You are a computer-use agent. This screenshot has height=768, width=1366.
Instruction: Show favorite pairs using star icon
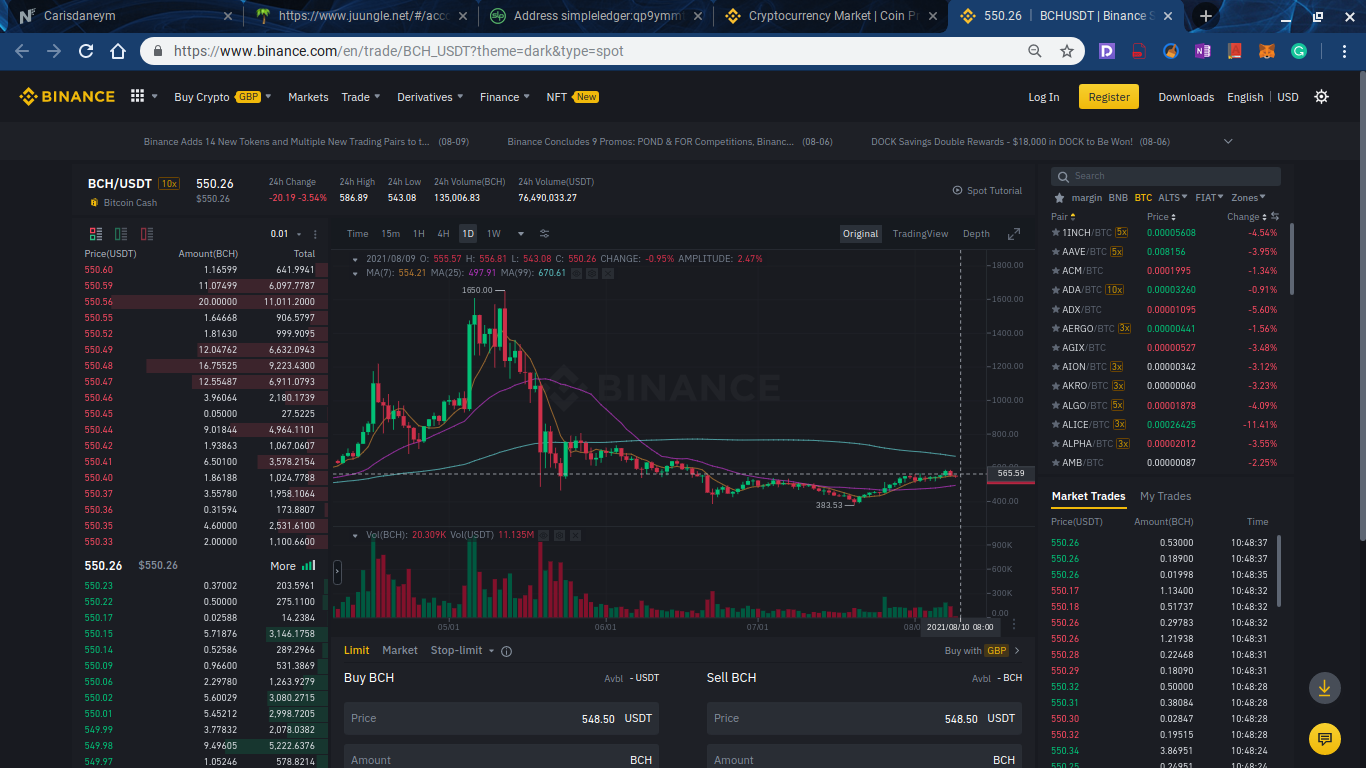click(x=1059, y=198)
